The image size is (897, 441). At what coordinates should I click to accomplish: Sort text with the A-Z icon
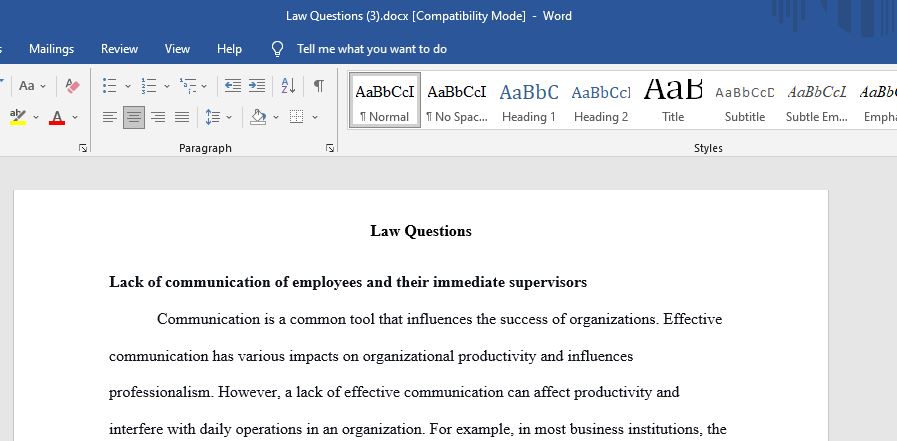(288, 86)
